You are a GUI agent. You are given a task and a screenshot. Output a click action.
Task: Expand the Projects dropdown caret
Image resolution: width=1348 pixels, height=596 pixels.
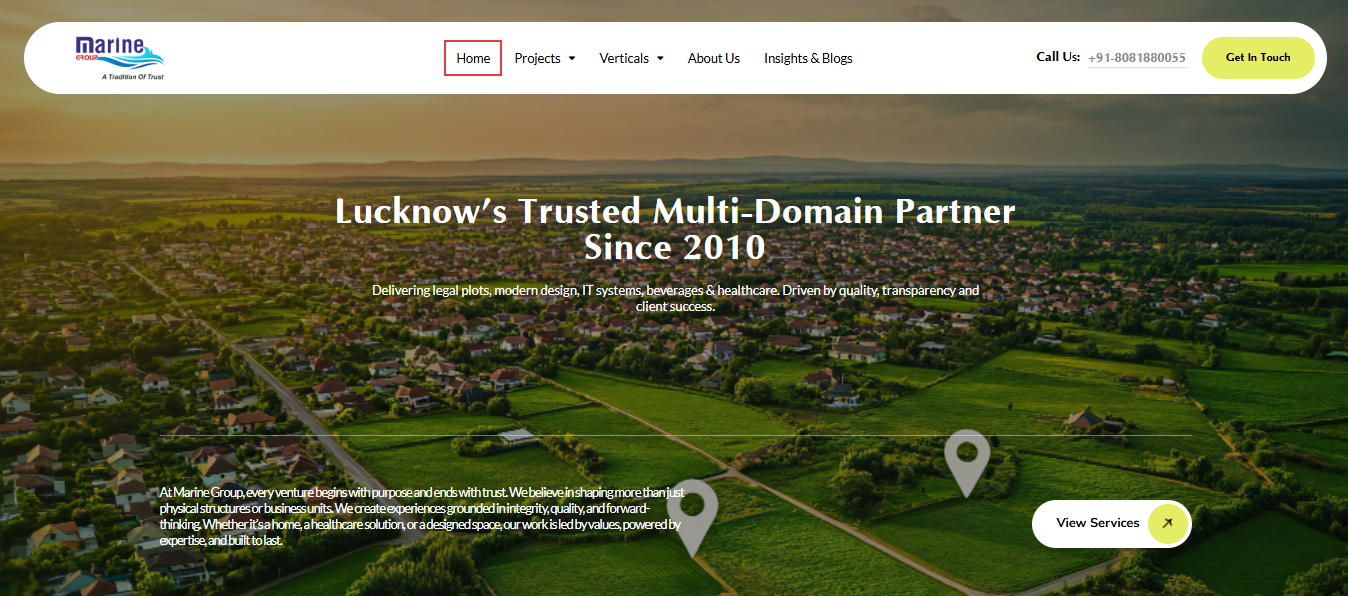pyautogui.click(x=572, y=59)
